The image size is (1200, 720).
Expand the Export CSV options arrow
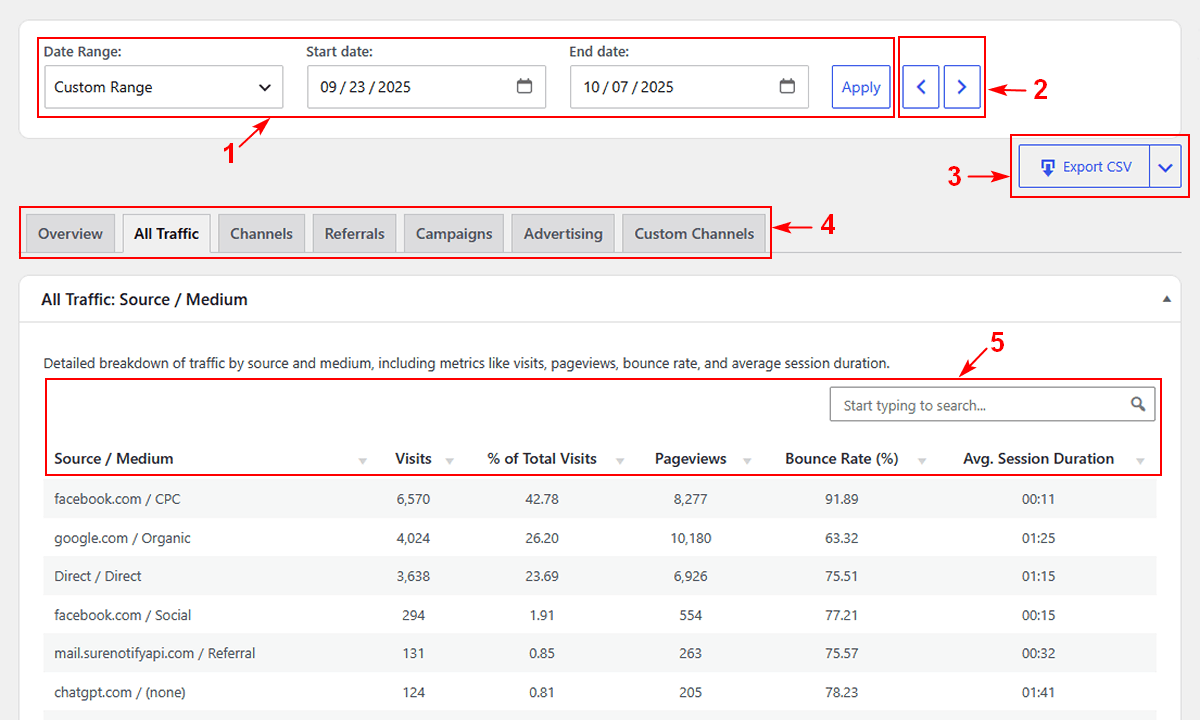tap(1166, 167)
